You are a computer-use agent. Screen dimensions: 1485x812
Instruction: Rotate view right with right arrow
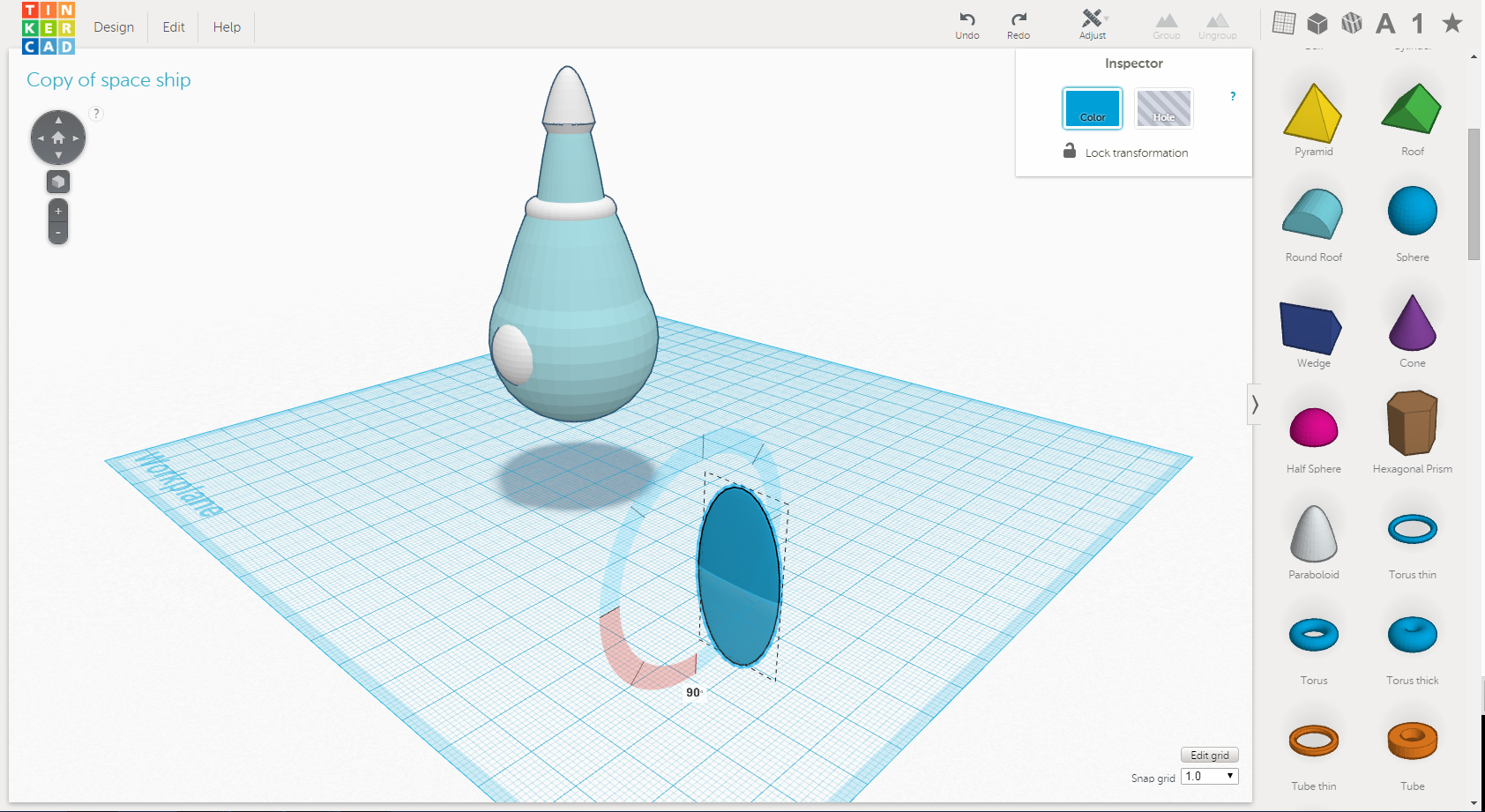pos(76,138)
